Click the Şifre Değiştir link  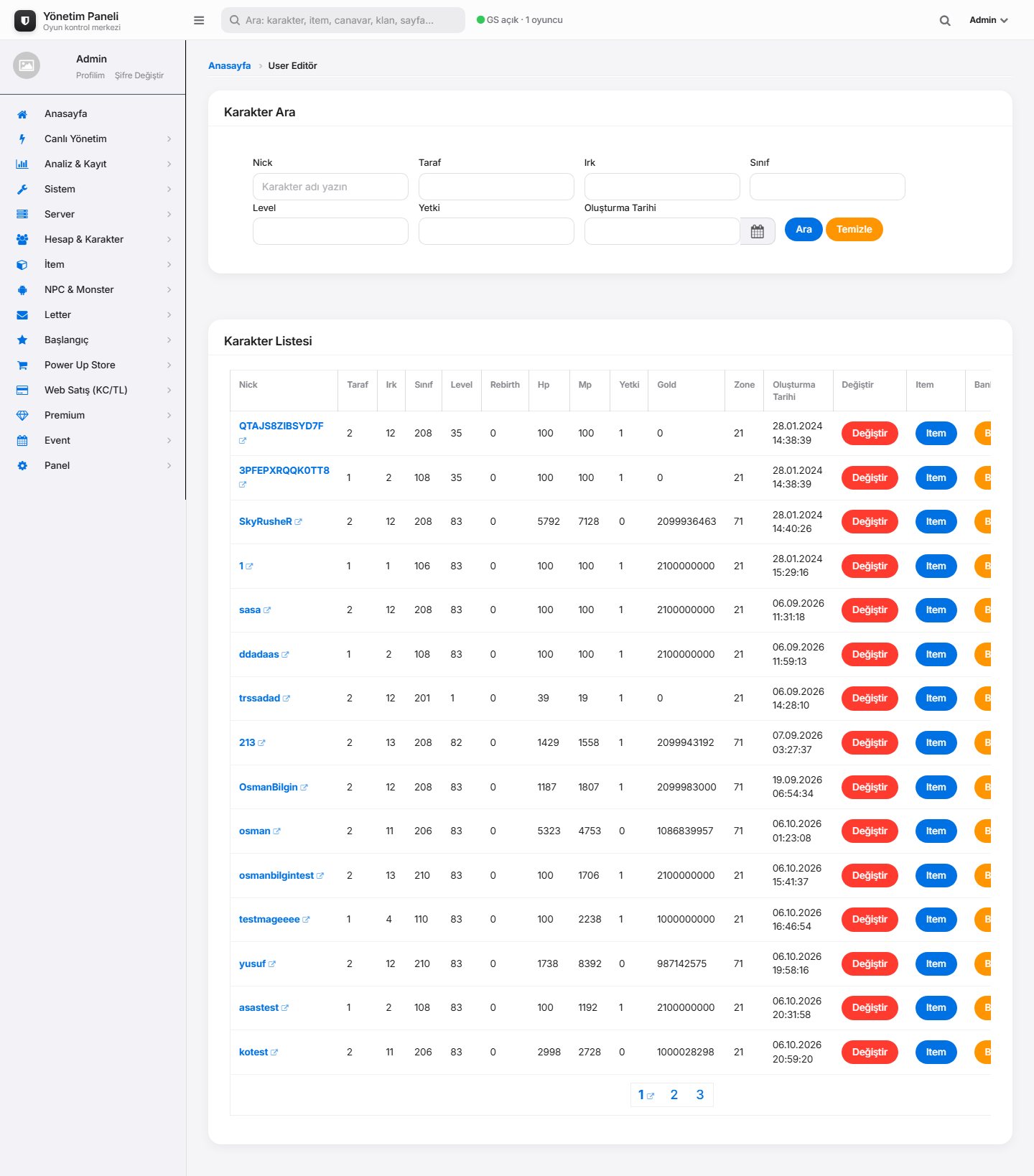[x=139, y=75]
